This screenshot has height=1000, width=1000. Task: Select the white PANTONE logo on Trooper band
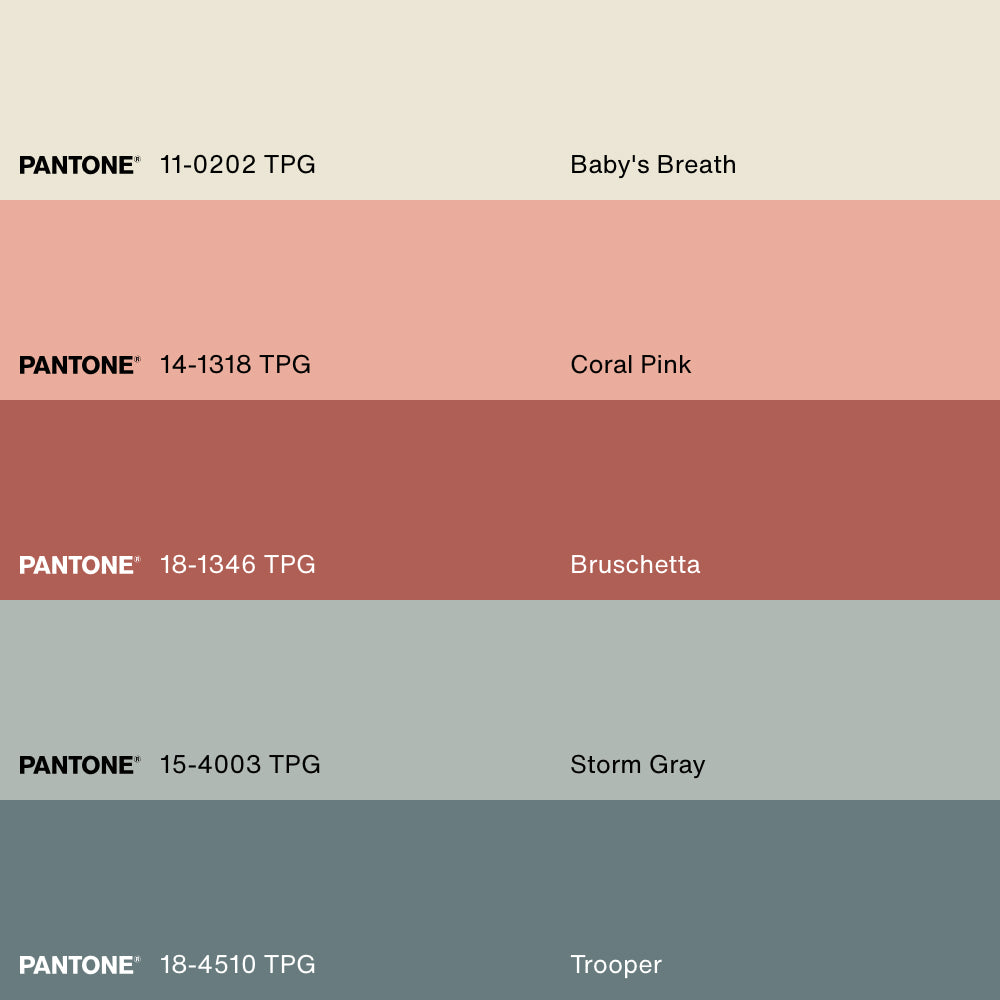click(79, 965)
